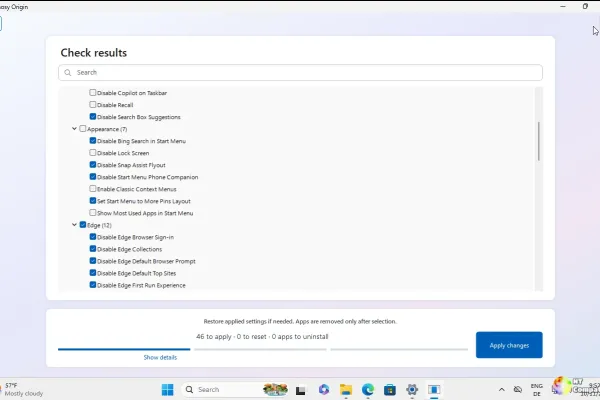Check Disable Lock Screen
Viewport: 600px width, 400px height.
coord(93,153)
